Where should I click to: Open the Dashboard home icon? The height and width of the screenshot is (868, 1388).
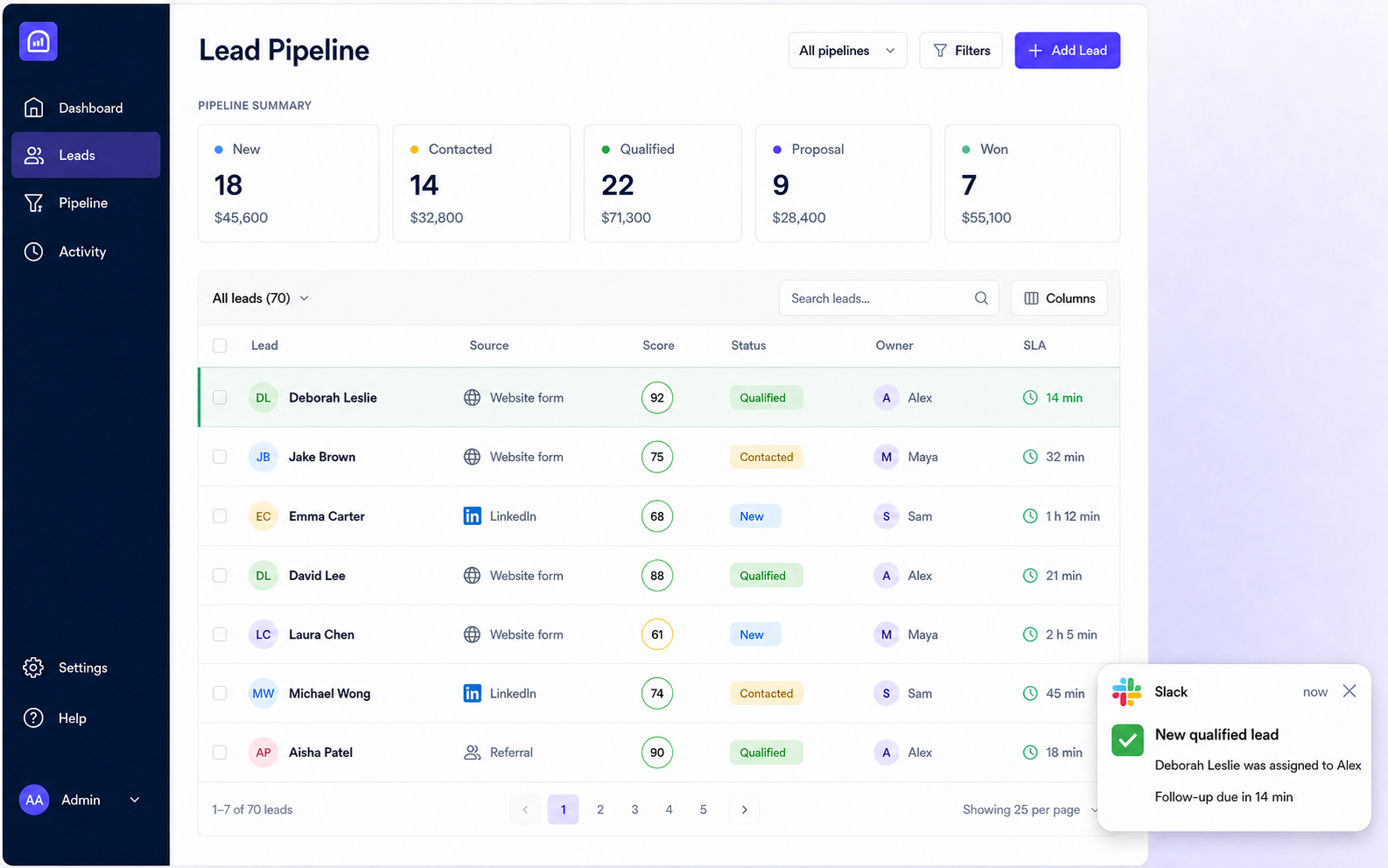coord(33,108)
